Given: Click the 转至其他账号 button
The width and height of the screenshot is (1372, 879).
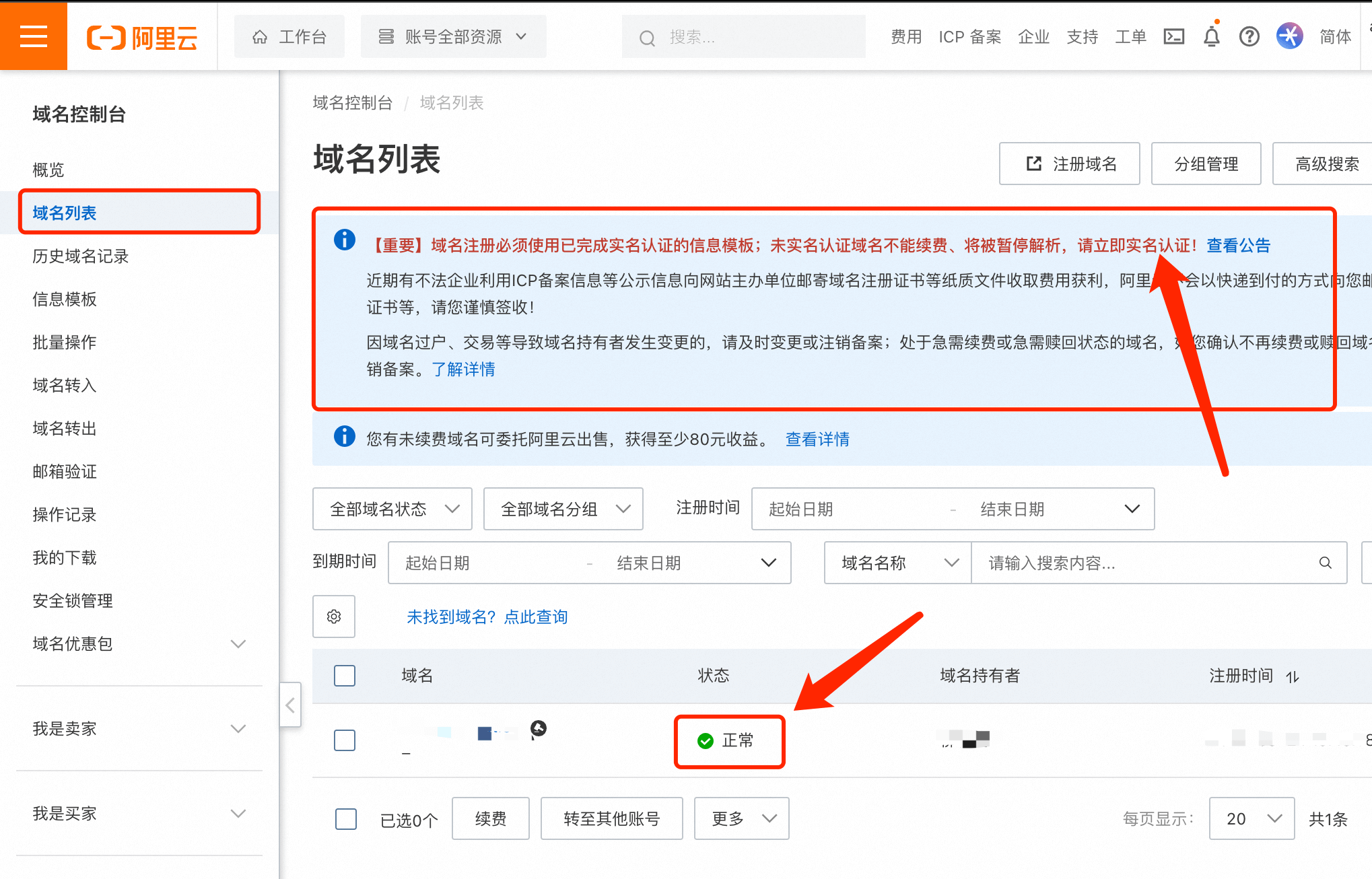Looking at the screenshot, I should coord(612,818).
